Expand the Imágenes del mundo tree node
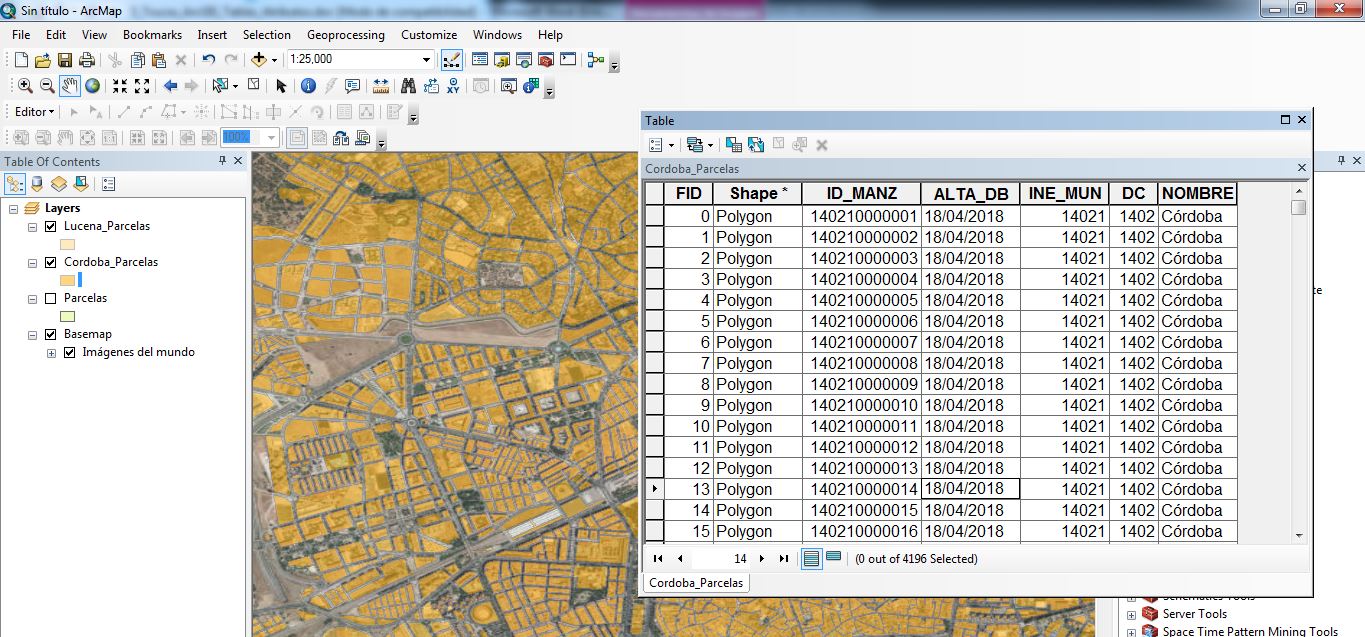 pos(51,353)
